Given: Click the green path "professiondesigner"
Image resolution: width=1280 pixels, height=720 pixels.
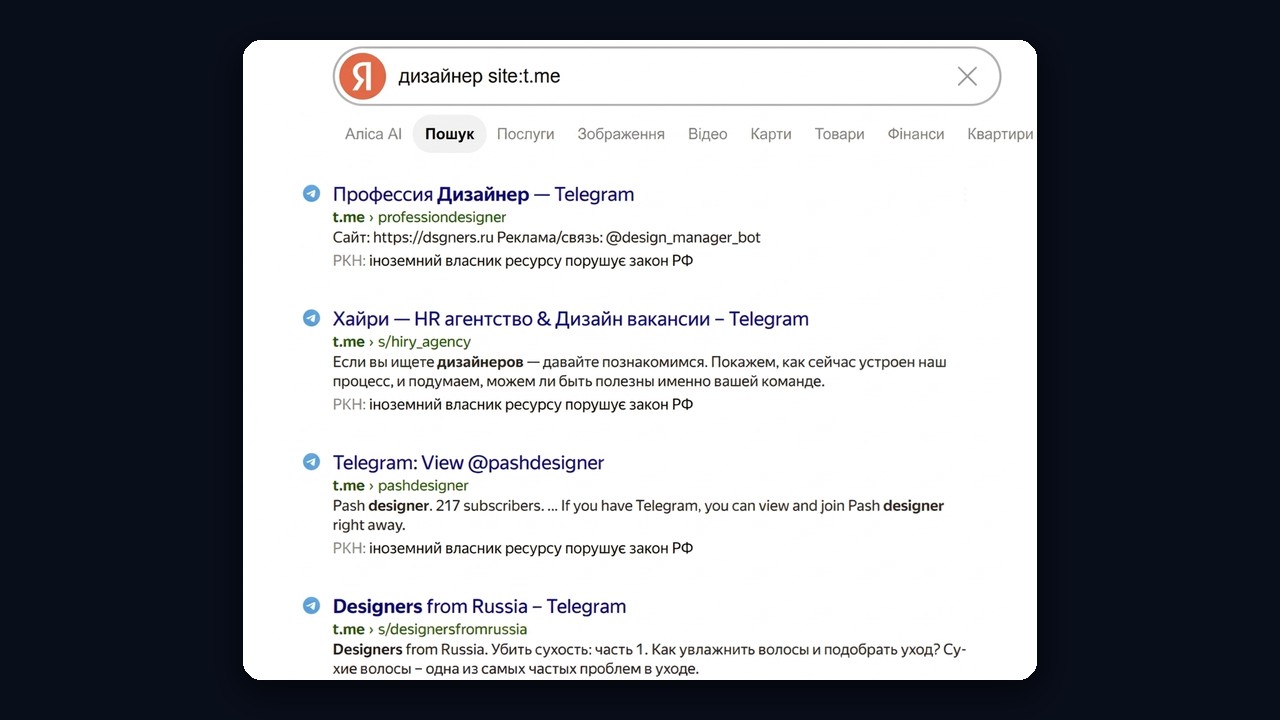Looking at the screenshot, I should pos(442,217).
